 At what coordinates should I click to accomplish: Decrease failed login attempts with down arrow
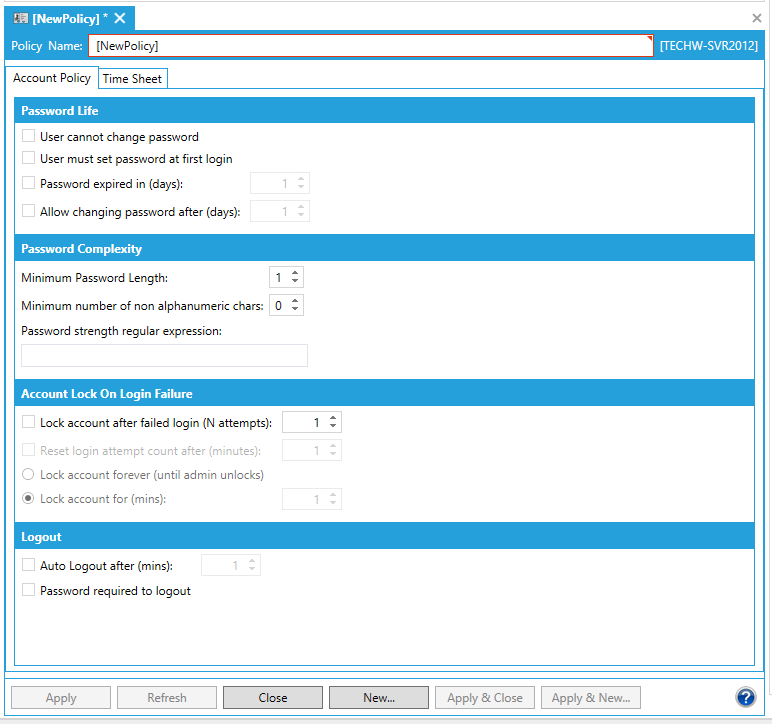pyautogui.click(x=334, y=427)
